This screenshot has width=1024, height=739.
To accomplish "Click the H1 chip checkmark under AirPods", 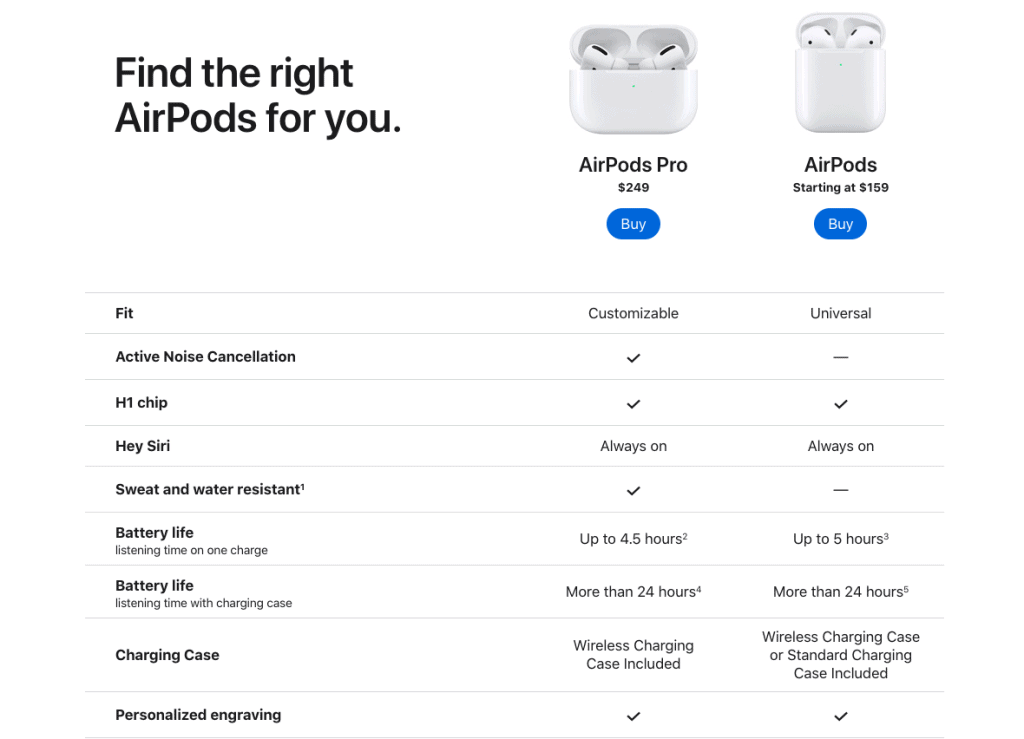I will pyautogui.click(x=840, y=404).
